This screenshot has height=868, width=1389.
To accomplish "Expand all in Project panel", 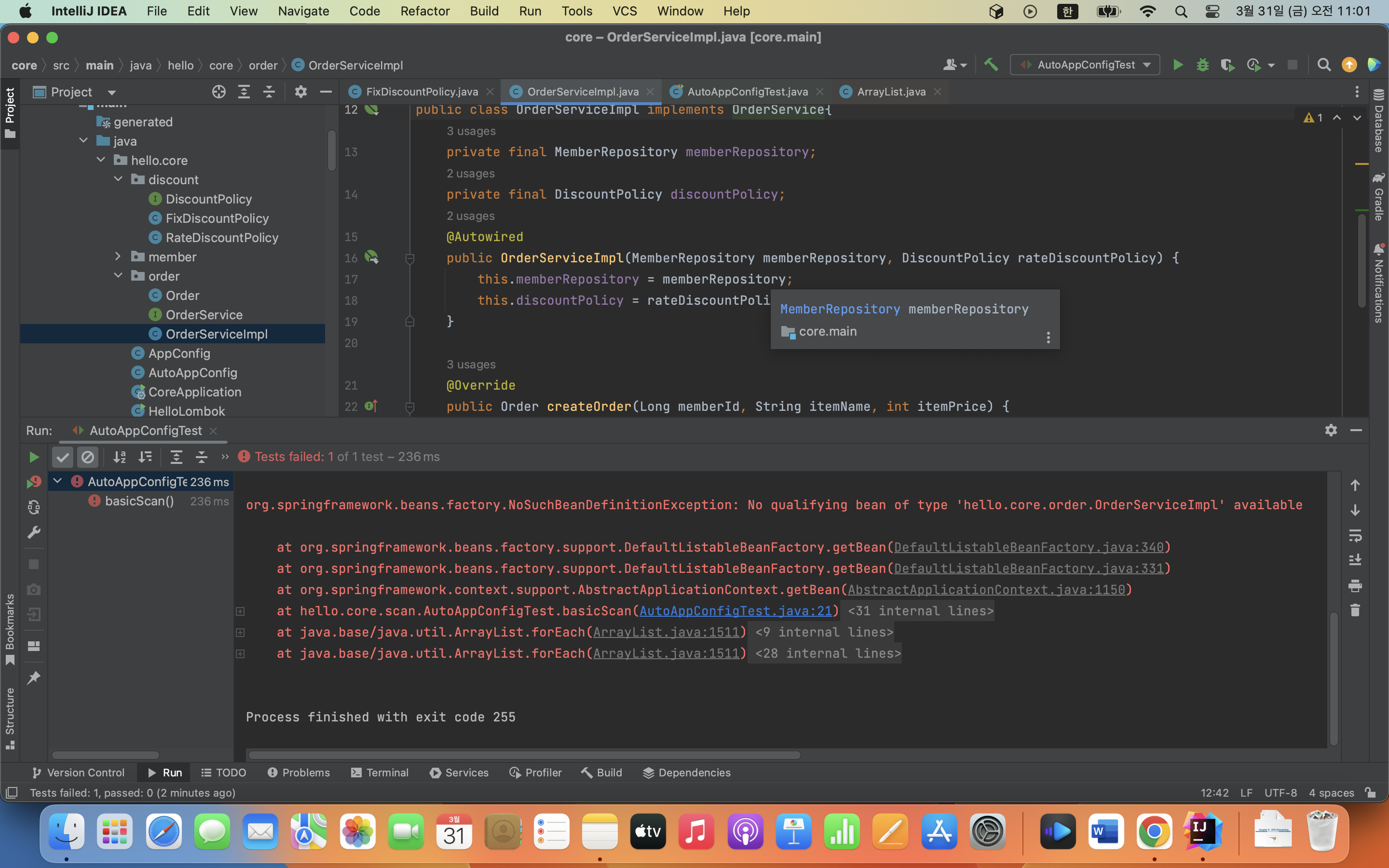I will click(244, 92).
